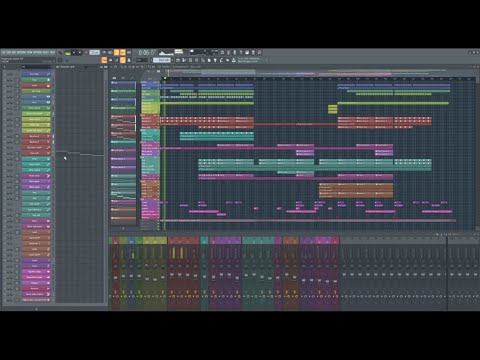The image size is (480, 360).
Task: Select the topmost blue channel in Channel rack
Action: pos(36,74)
